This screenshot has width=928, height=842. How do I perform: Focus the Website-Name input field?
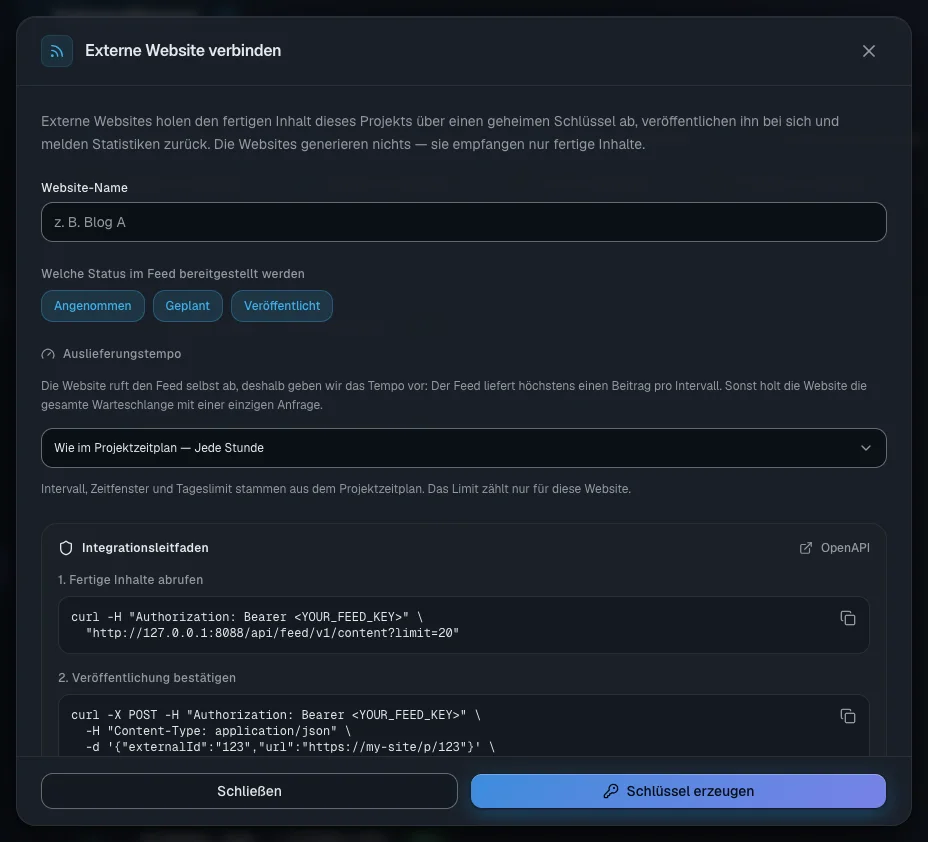click(463, 222)
